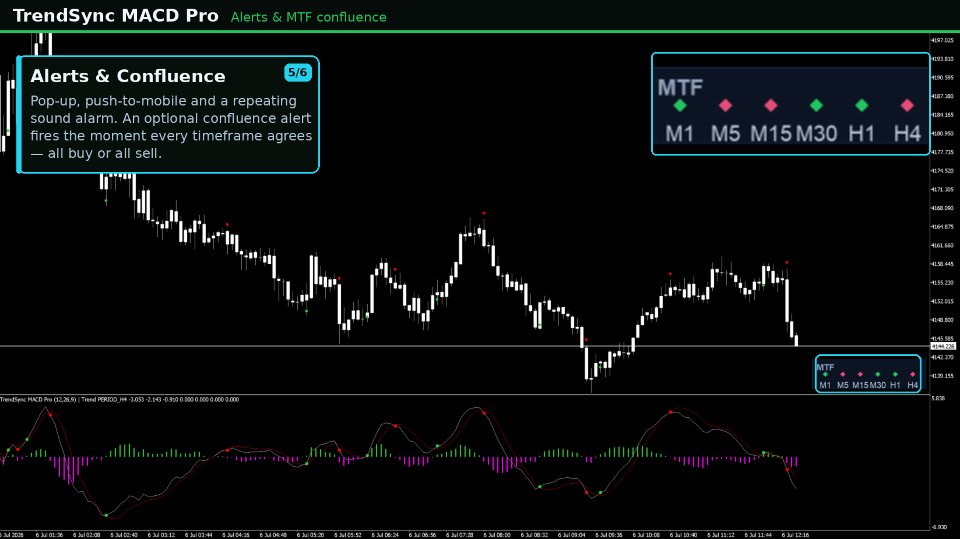
Task: Click the green M1 diamond in enlarged MTF callout
Action: click(680, 105)
